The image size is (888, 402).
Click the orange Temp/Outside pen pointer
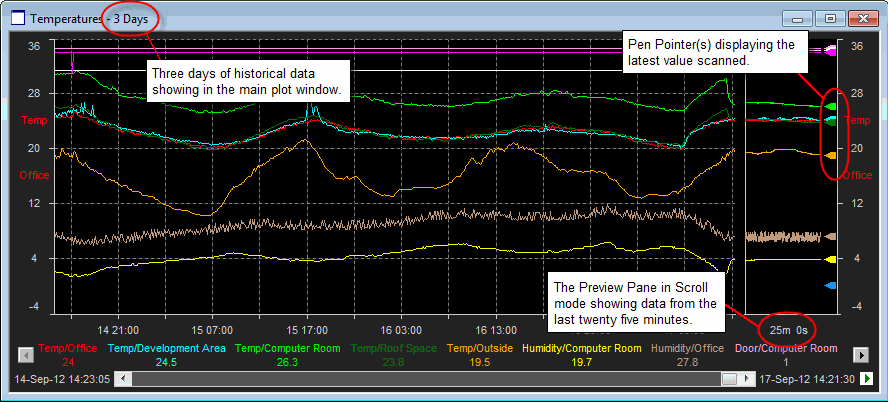[x=830, y=155]
